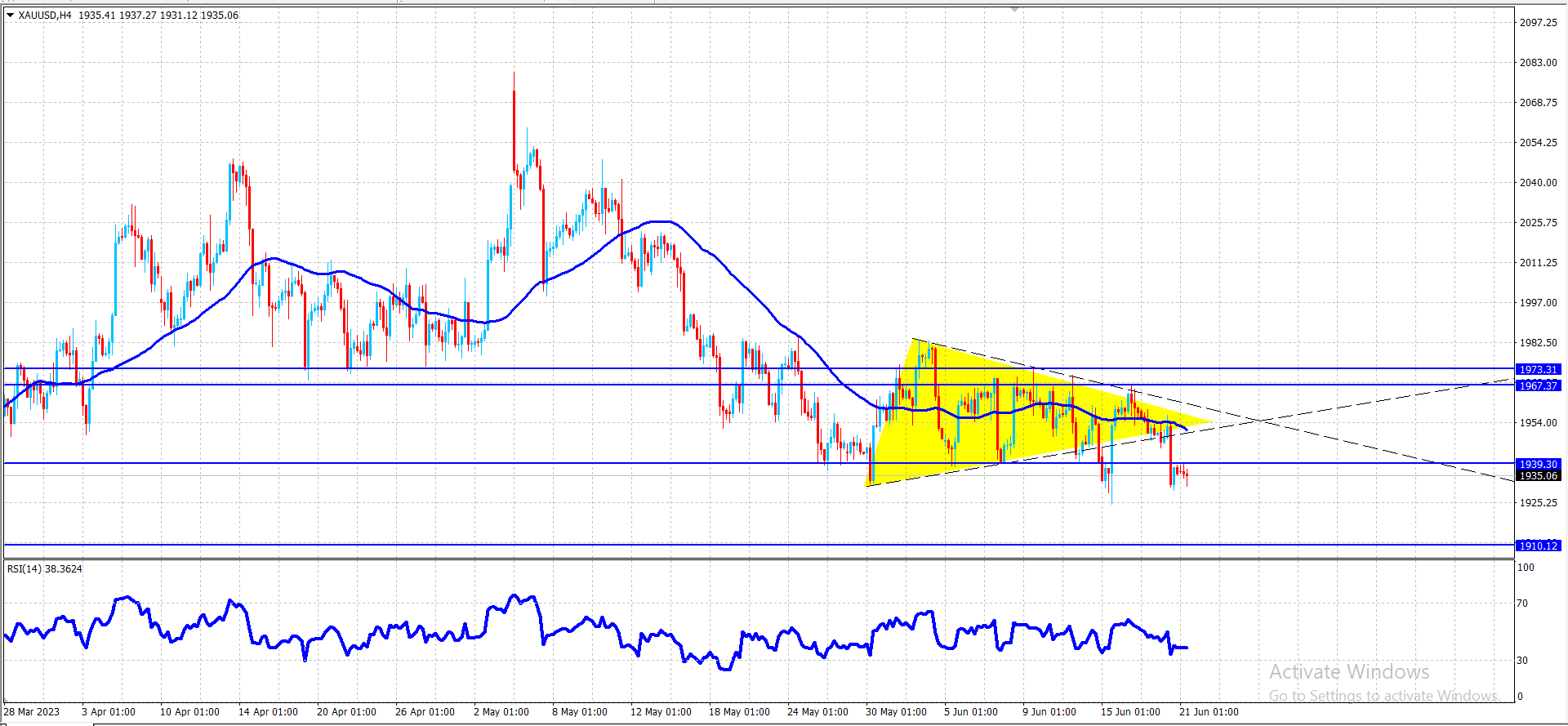Click the 2025.75 price scale value
This screenshot has width=1568, height=726.
coord(1538,223)
